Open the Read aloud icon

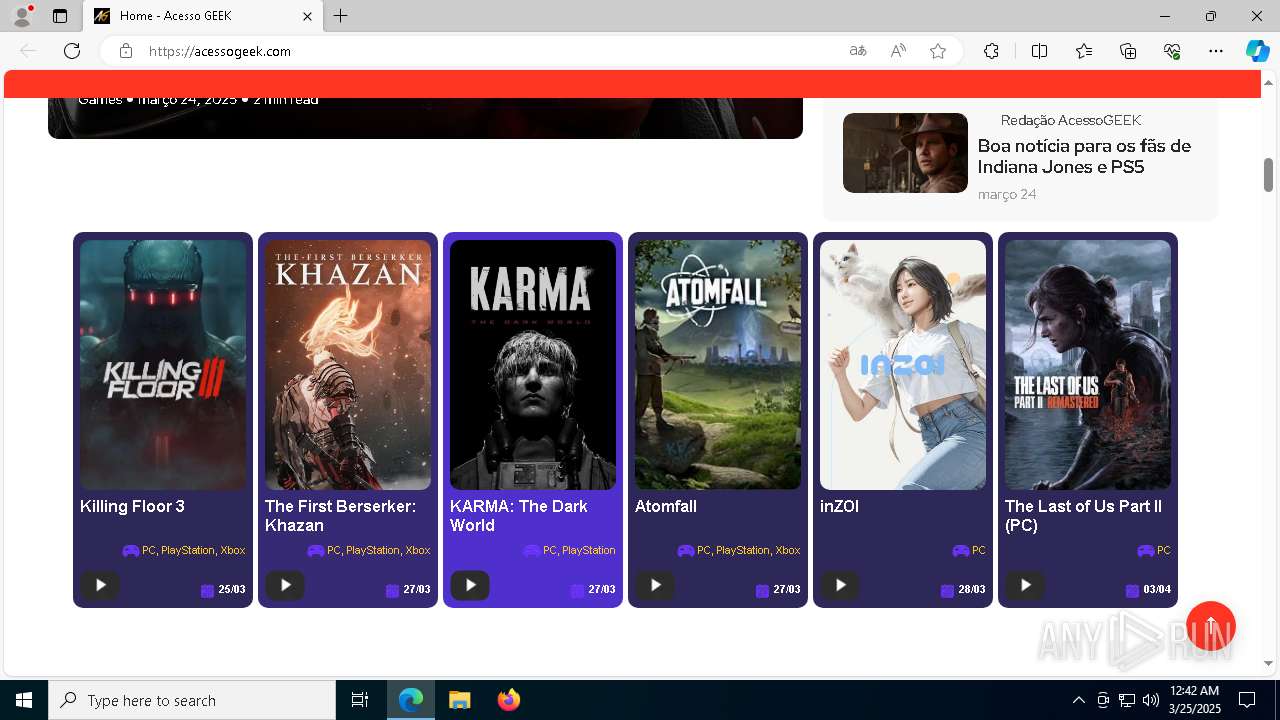tap(898, 51)
